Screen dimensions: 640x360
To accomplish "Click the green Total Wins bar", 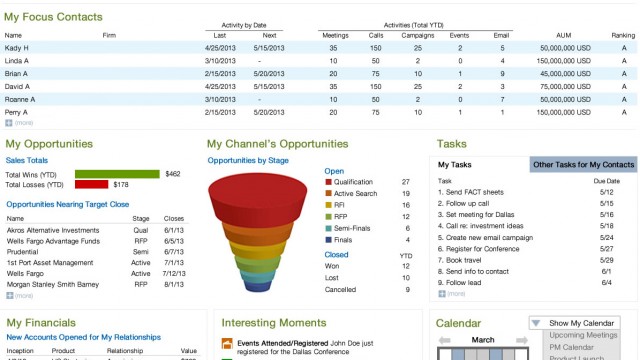I will [117, 174].
